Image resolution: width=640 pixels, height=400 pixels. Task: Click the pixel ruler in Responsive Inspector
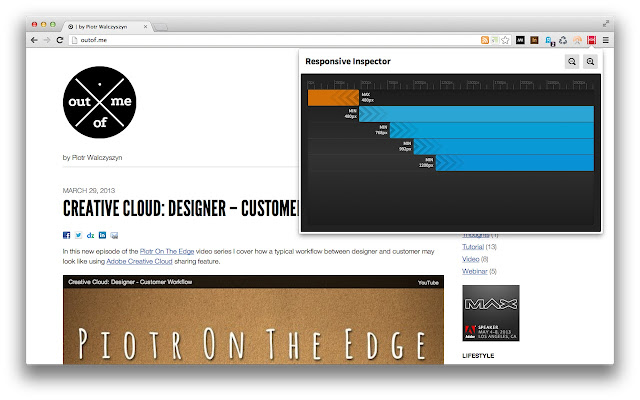pos(451,84)
